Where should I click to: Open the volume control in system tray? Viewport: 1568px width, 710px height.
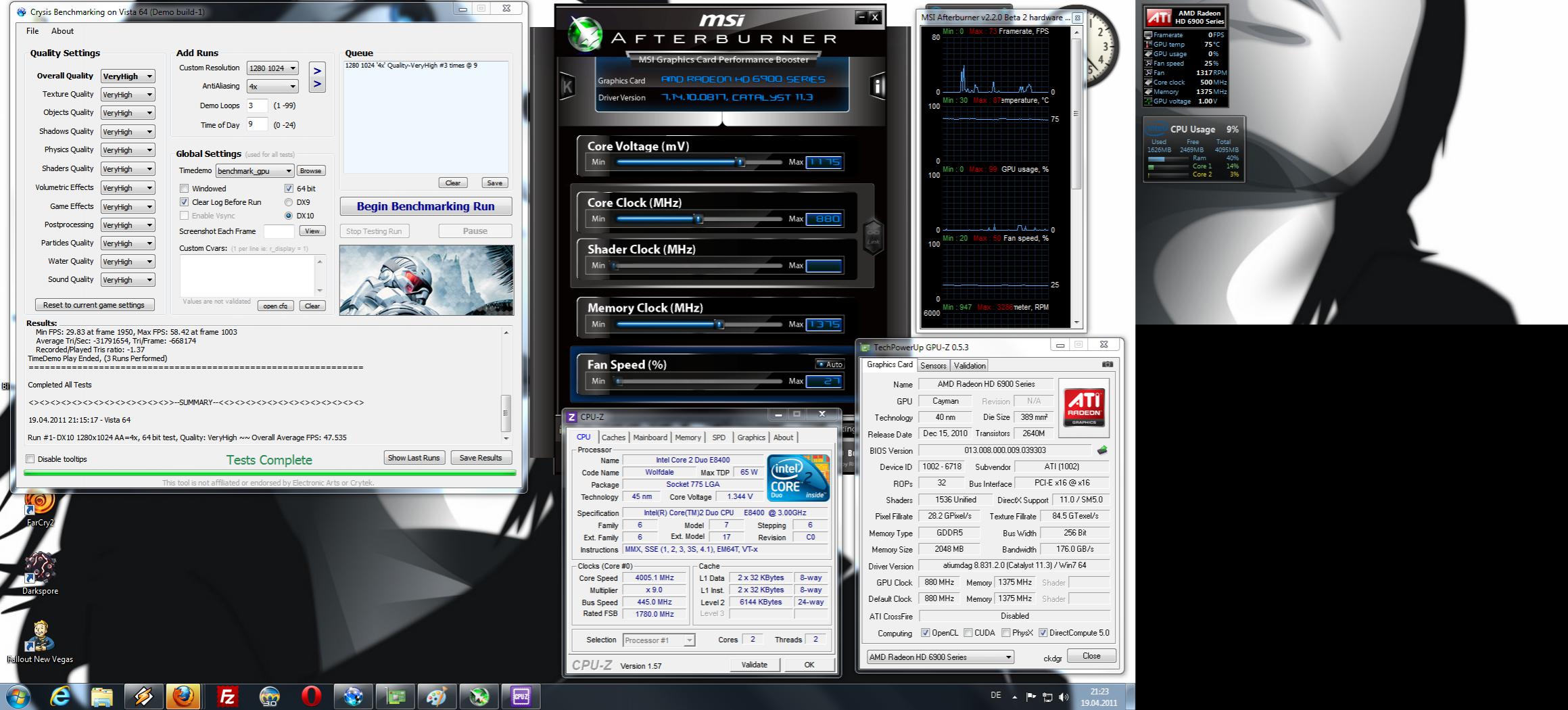click(x=1064, y=696)
